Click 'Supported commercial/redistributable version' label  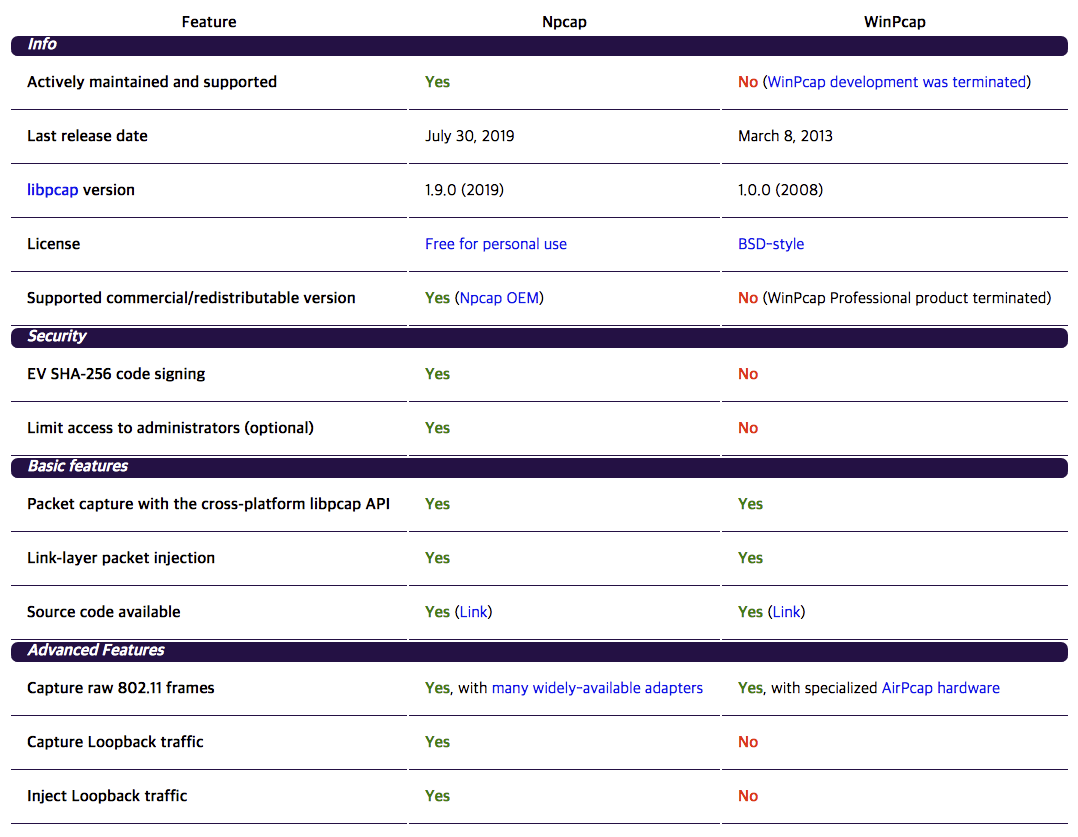(191, 298)
